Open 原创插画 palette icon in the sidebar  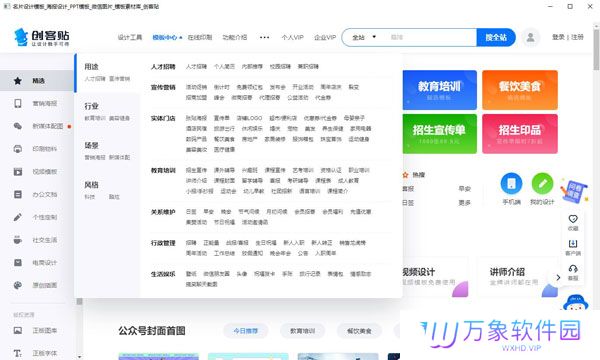18,285
